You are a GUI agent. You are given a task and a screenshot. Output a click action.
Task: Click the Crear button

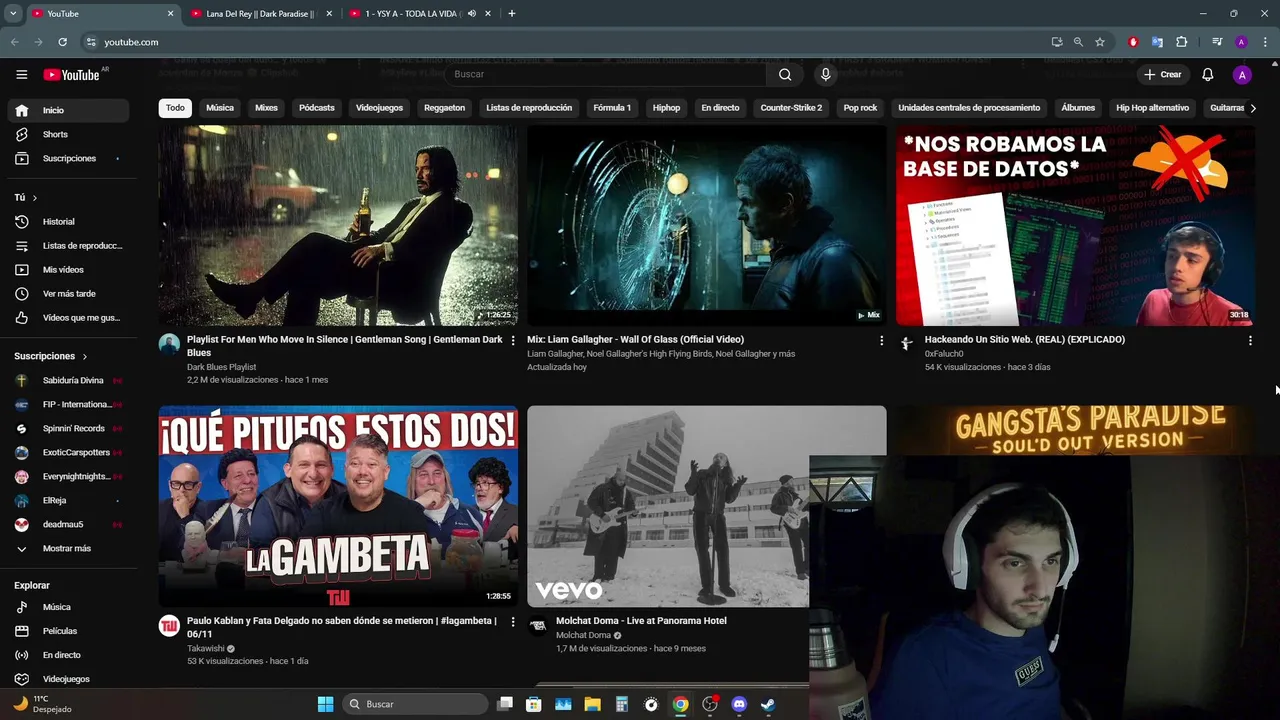click(x=1163, y=75)
